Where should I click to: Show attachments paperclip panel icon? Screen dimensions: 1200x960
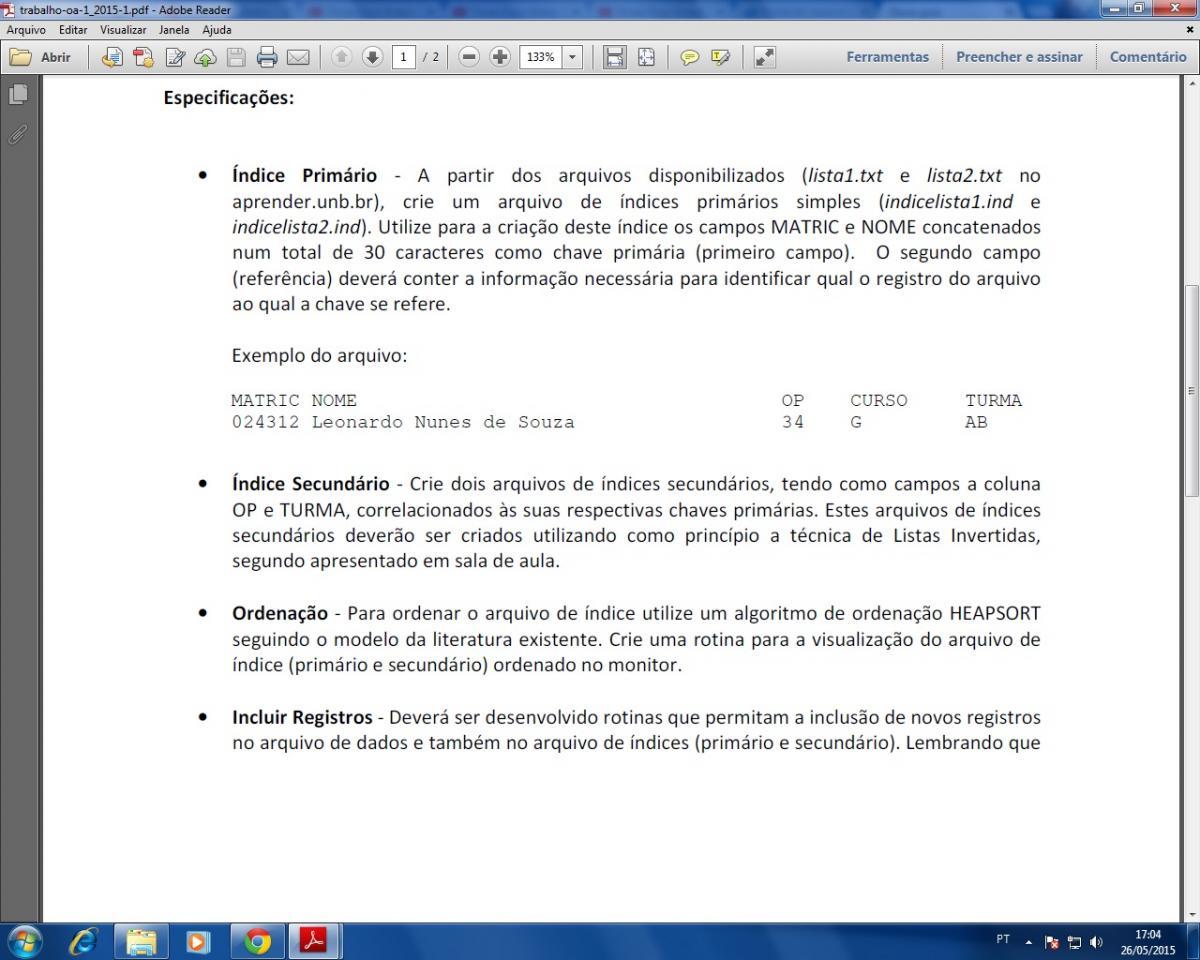[x=17, y=133]
